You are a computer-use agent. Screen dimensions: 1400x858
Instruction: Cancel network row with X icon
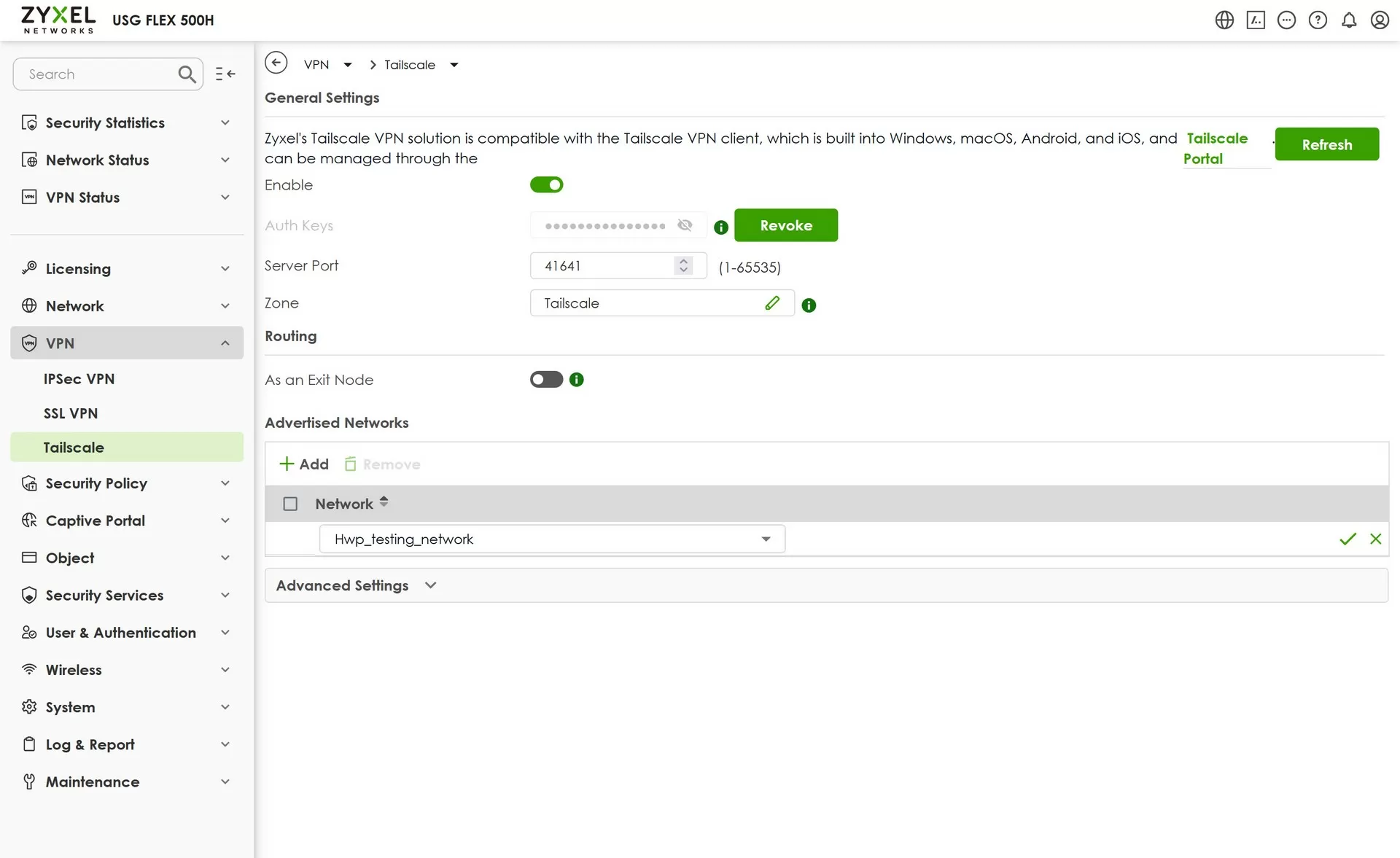pyautogui.click(x=1375, y=539)
